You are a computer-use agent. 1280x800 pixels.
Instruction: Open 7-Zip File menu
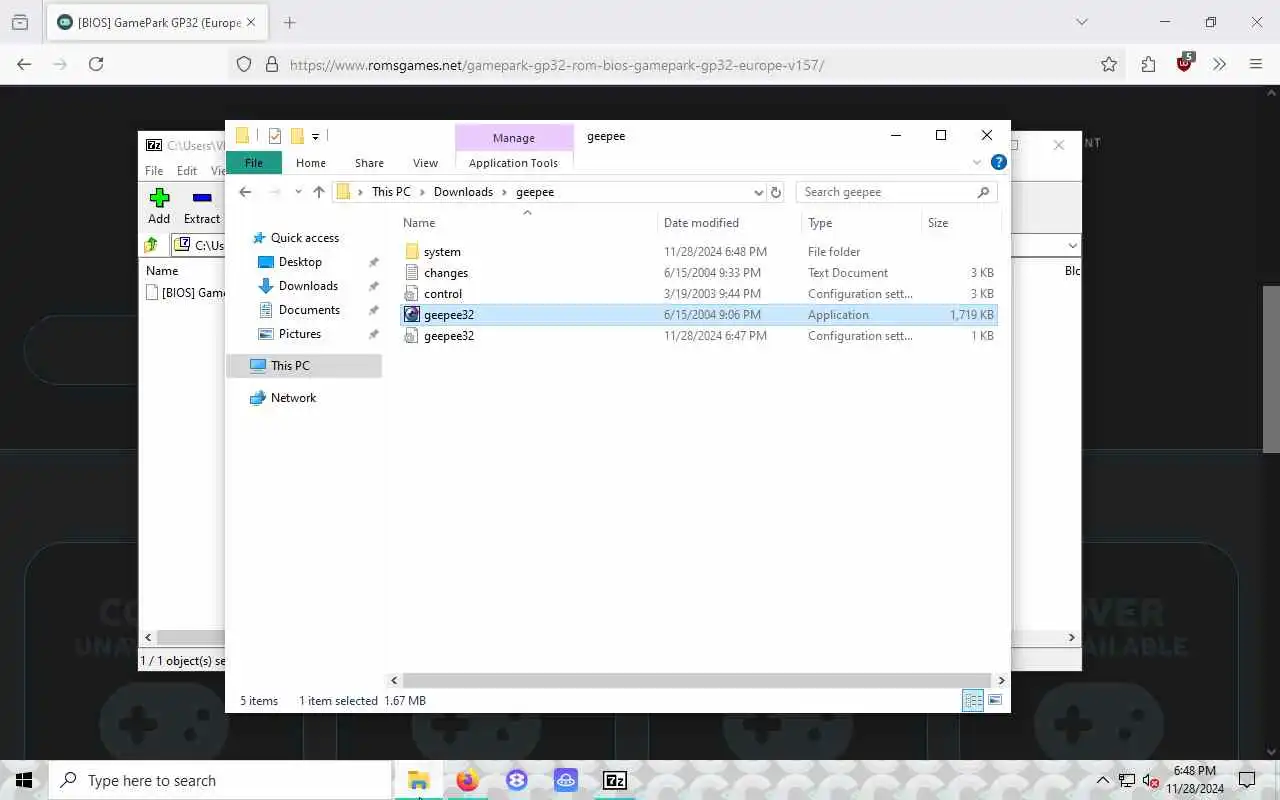point(154,171)
